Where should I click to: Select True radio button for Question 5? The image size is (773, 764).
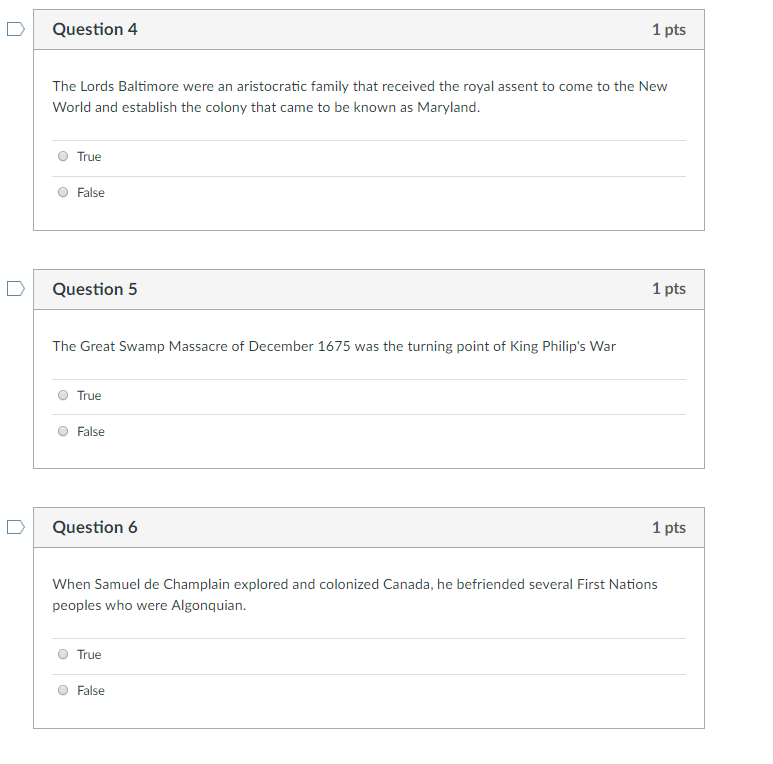[x=63, y=395]
